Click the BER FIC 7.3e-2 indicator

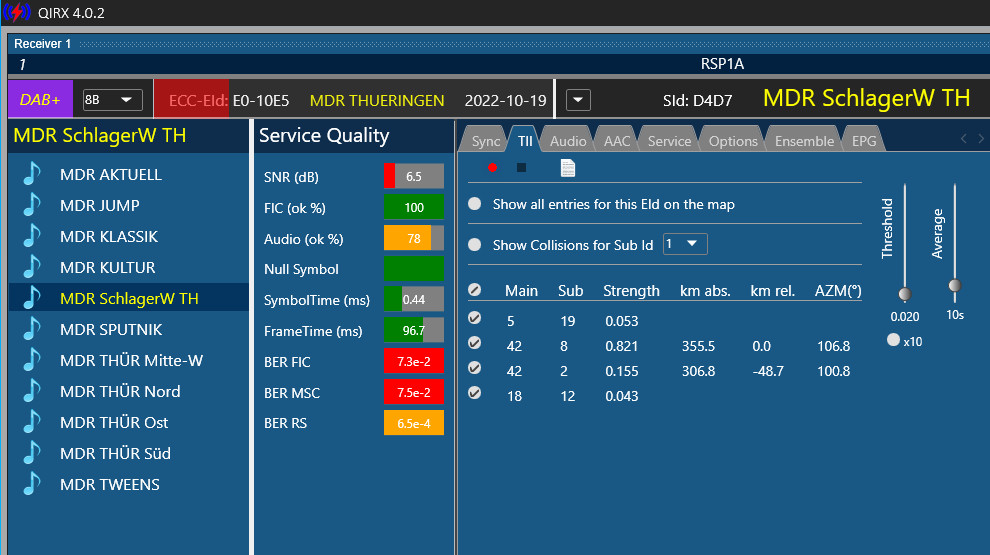pyautogui.click(x=414, y=361)
